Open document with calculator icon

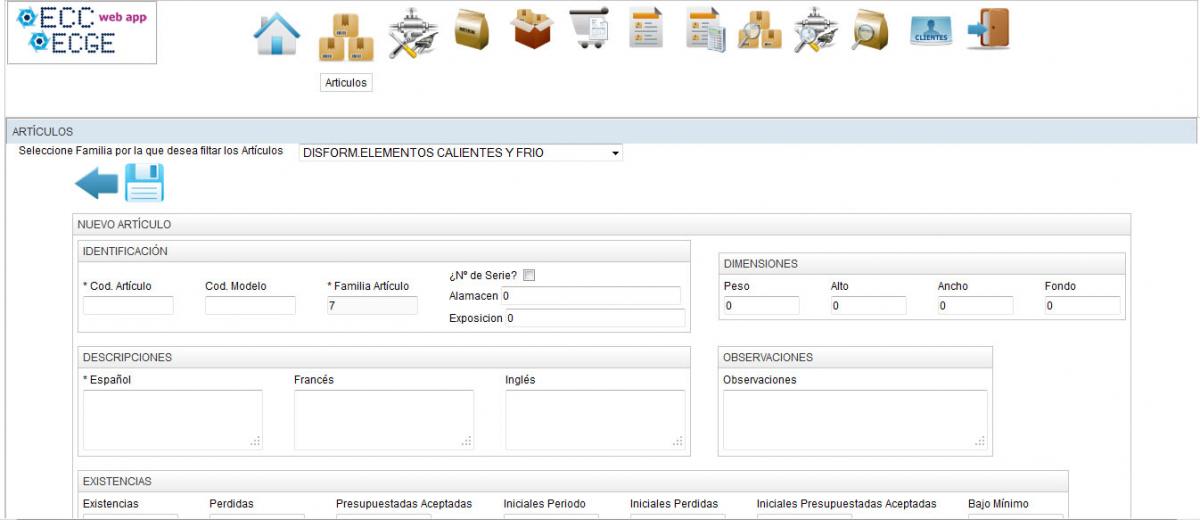706,30
